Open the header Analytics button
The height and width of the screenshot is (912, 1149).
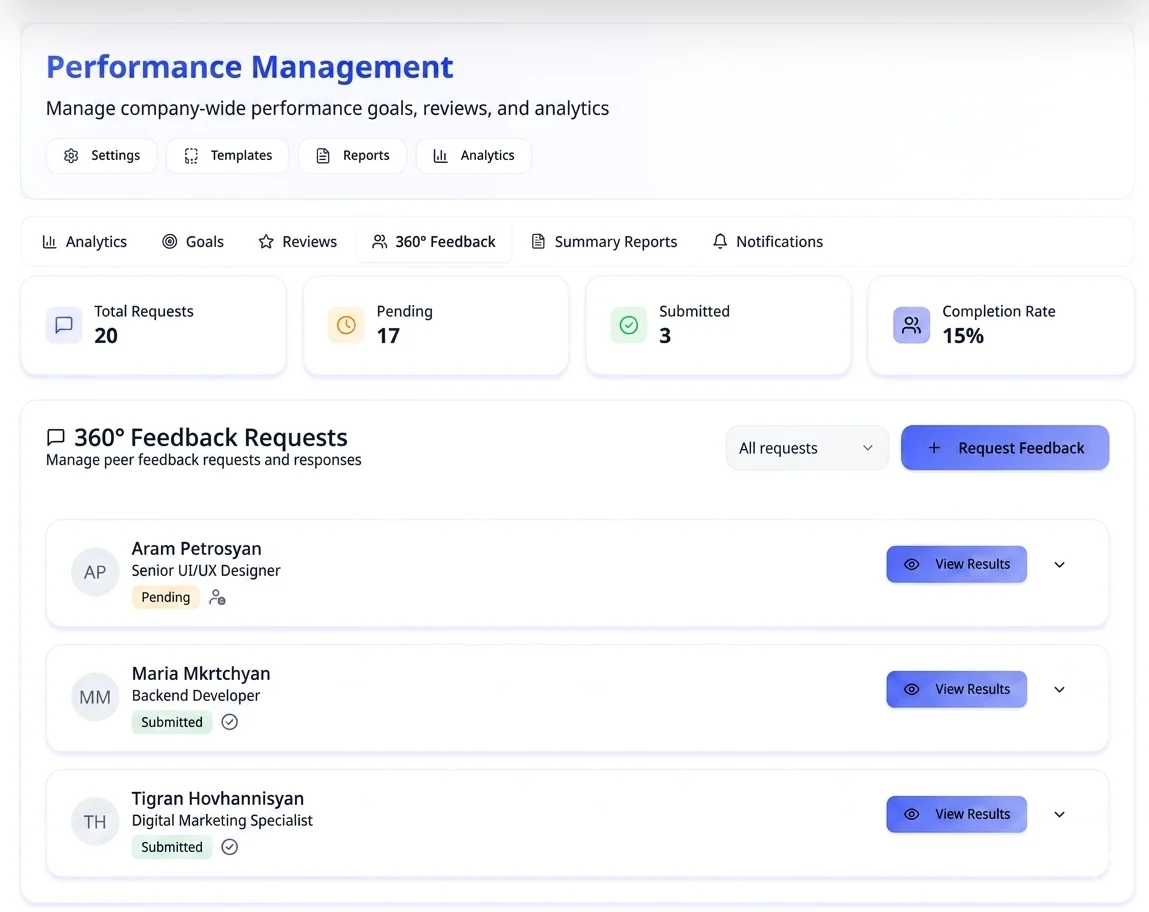[473, 155]
